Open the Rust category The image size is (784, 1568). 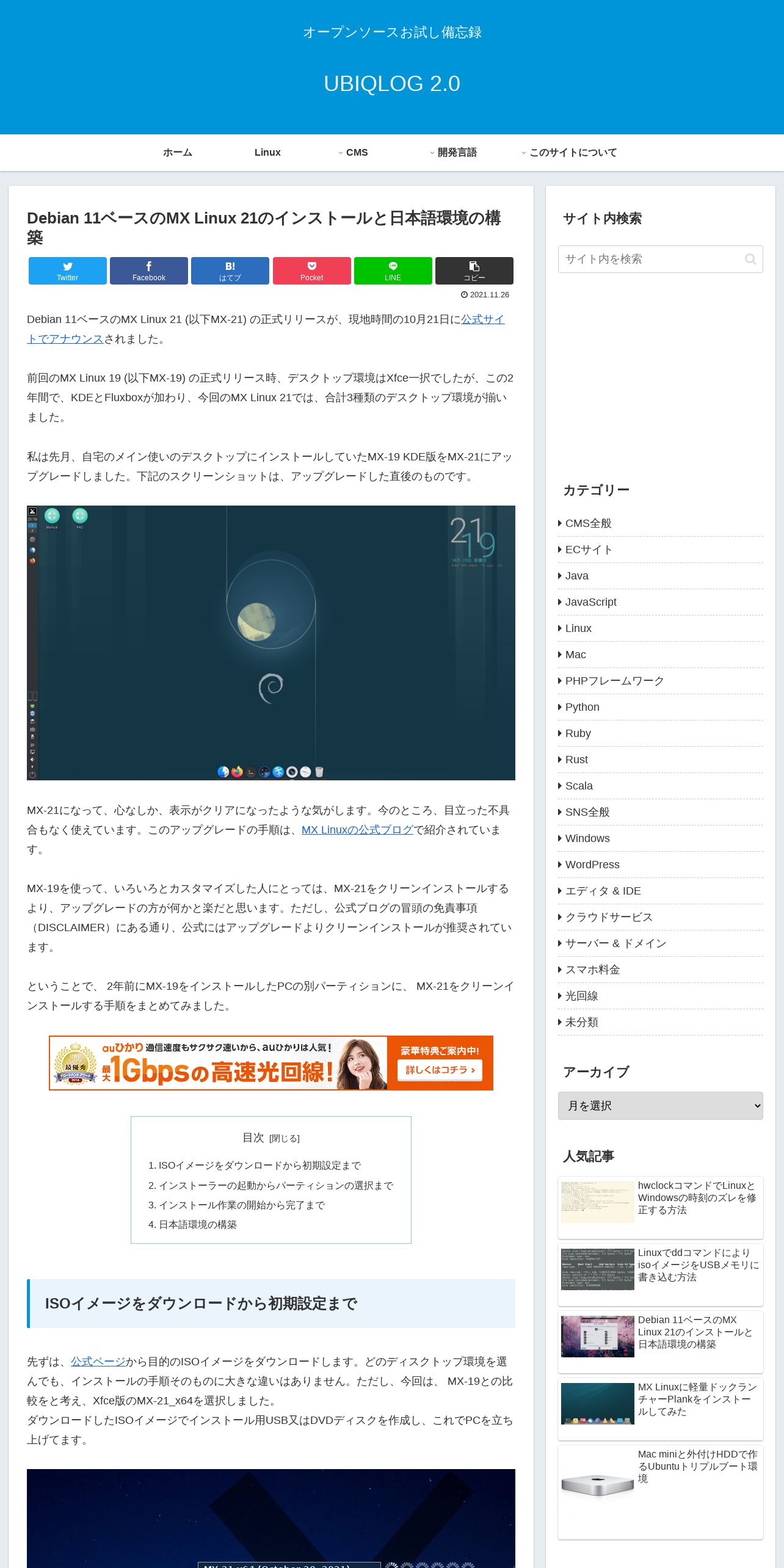(x=661, y=760)
